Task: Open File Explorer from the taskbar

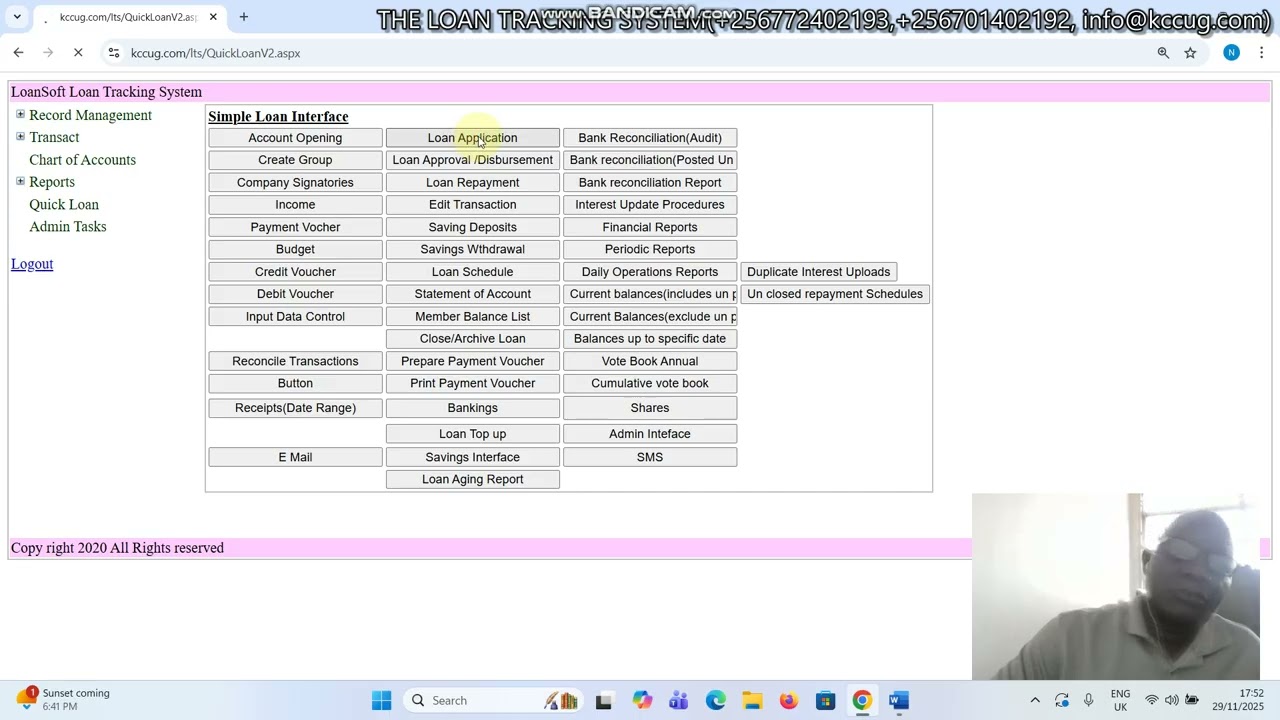Action: click(x=752, y=701)
